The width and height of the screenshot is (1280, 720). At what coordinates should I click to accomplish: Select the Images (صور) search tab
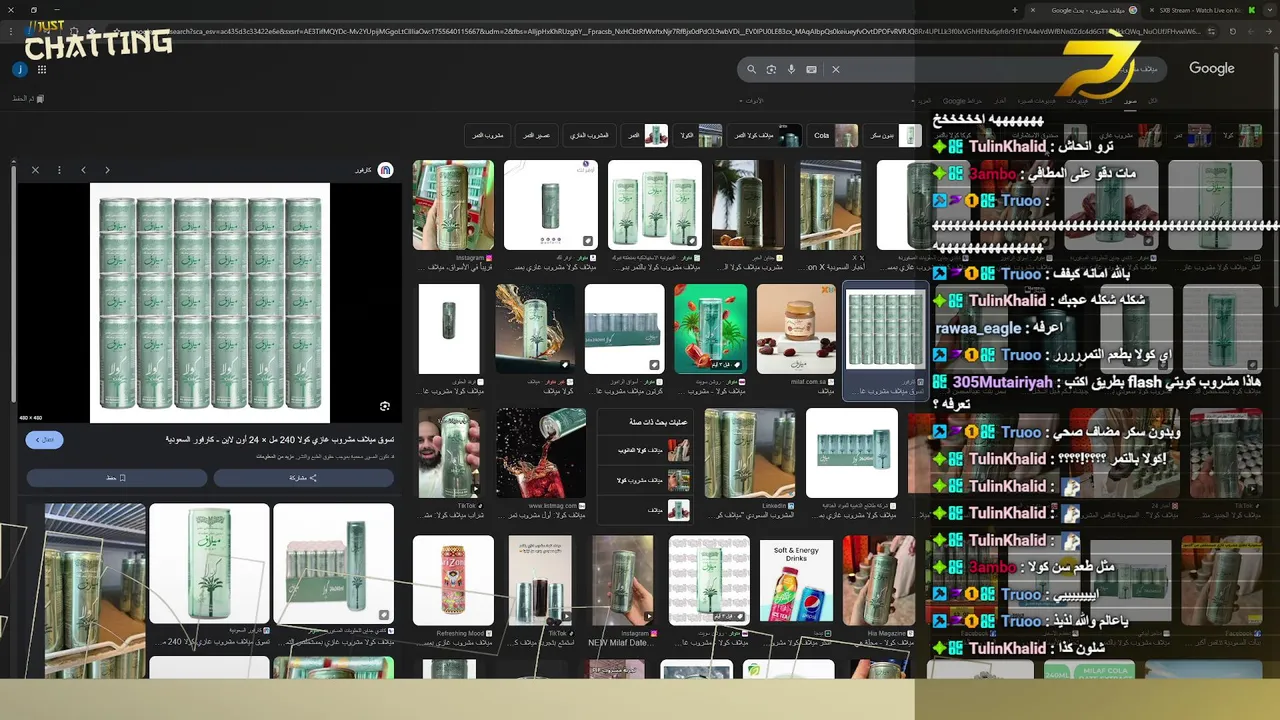click(x=1129, y=101)
